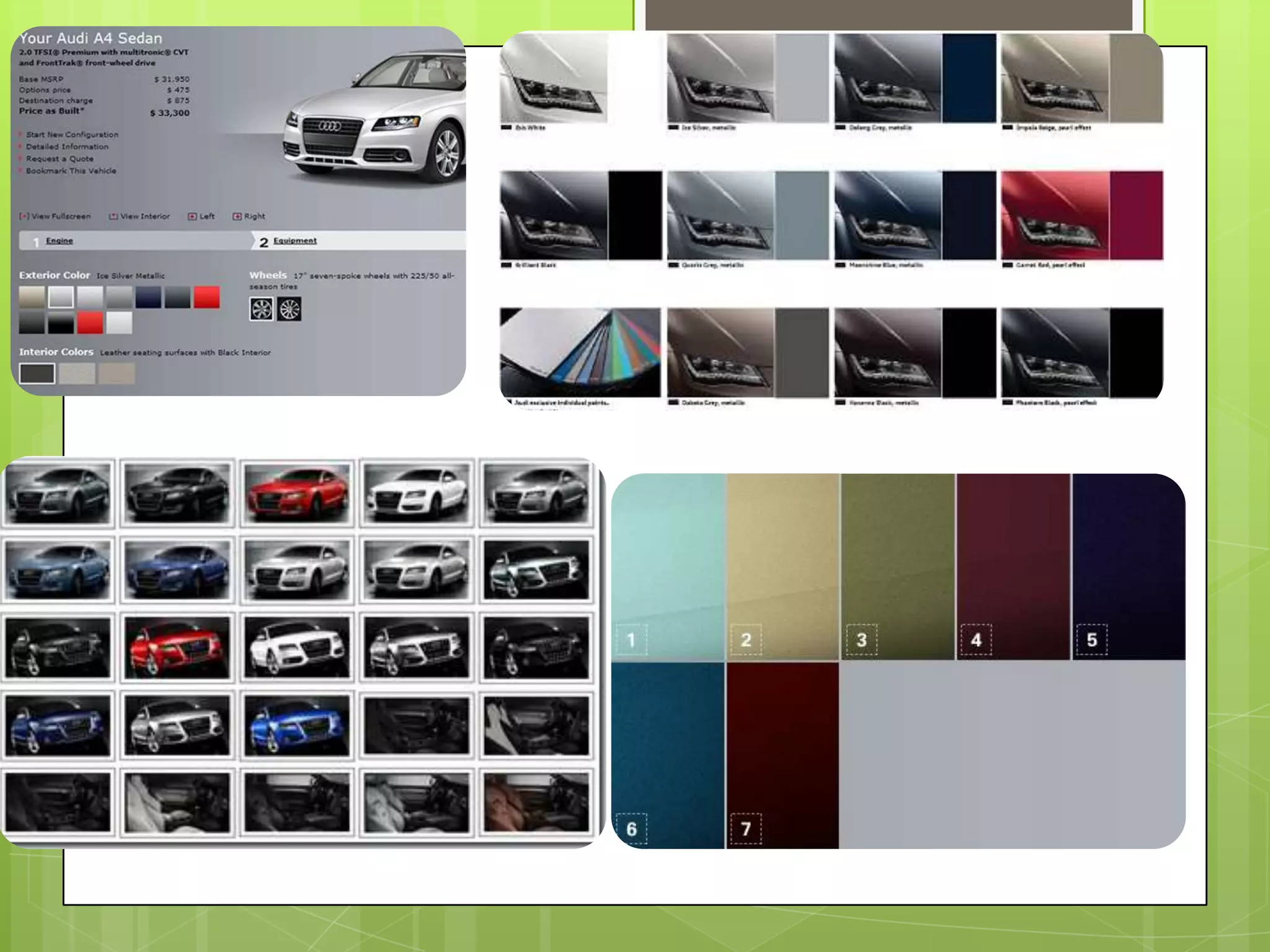Screen dimensions: 1270x952
Task: Click the number 6 dashed swatch label
Action: point(631,829)
